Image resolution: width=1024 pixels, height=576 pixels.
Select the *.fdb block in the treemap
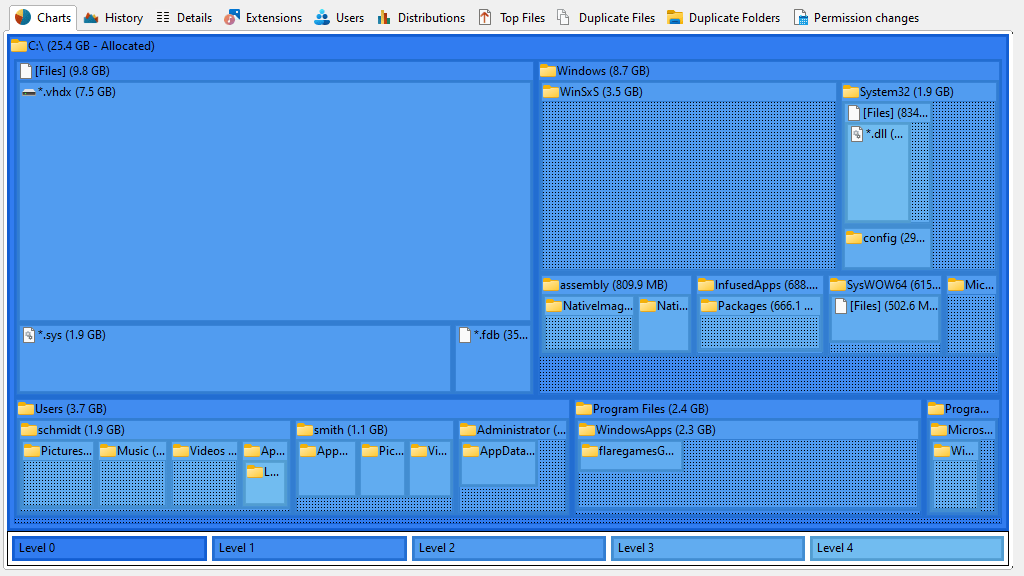(493, 360)
